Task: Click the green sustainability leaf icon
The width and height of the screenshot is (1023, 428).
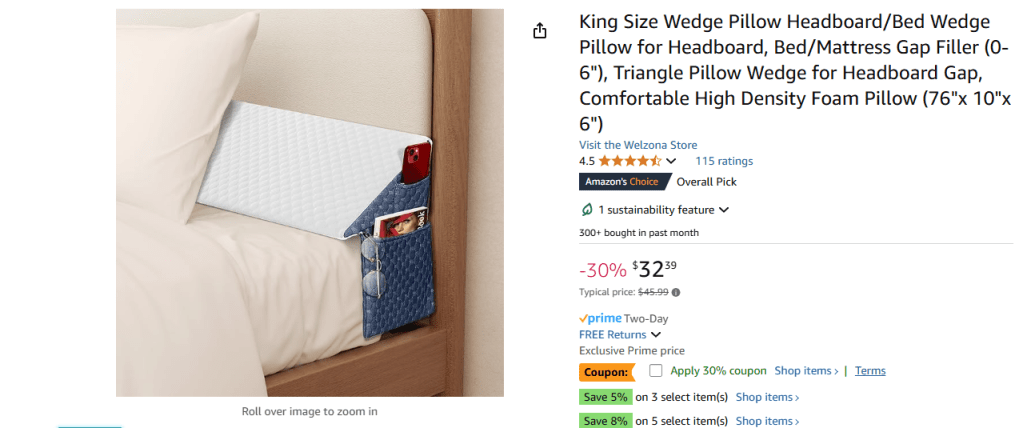Action: click(x=587, y=210)
